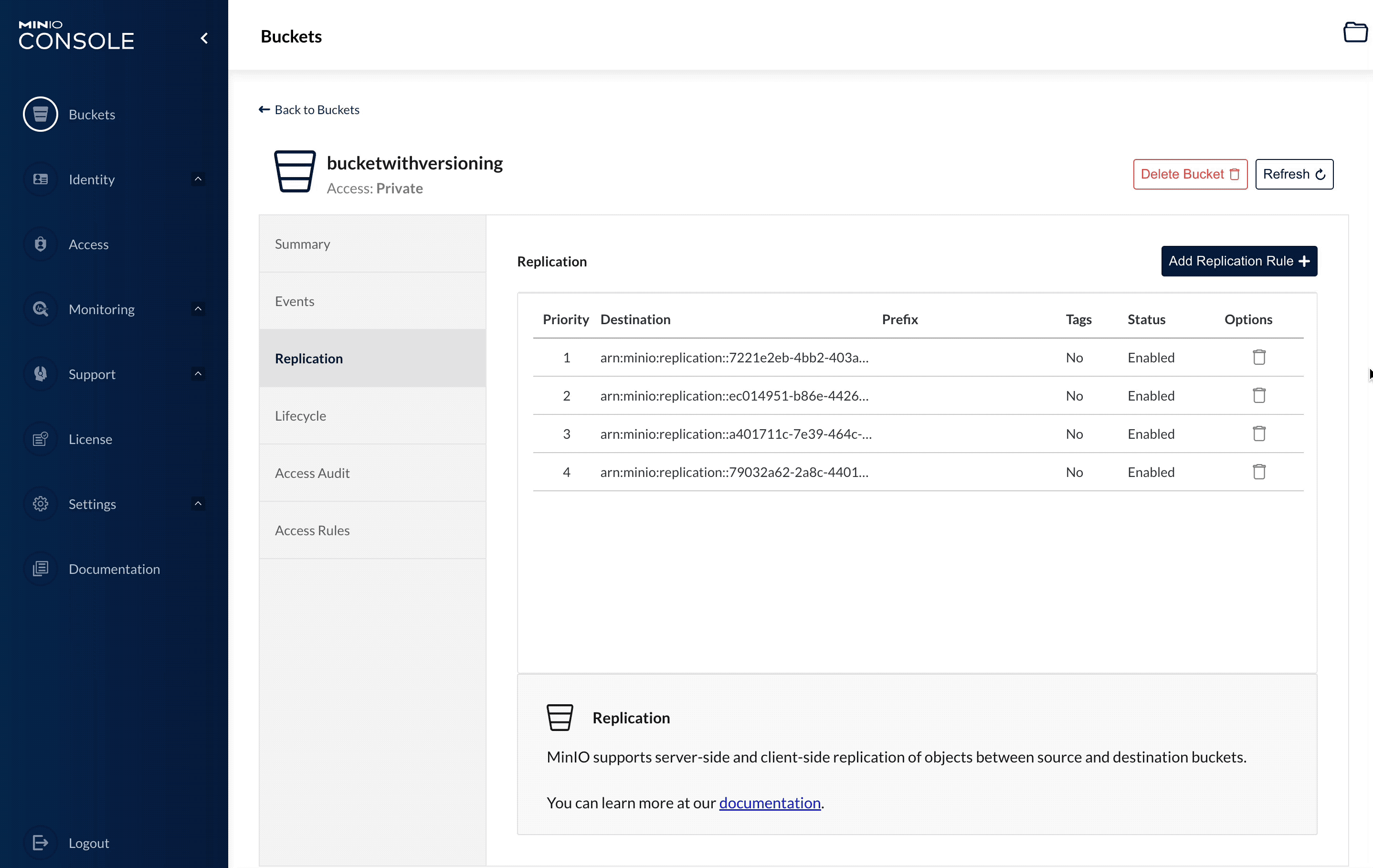Screen dimensions: 1373x868
Task: Follow the documentation hyperlink
Action: 769,803
